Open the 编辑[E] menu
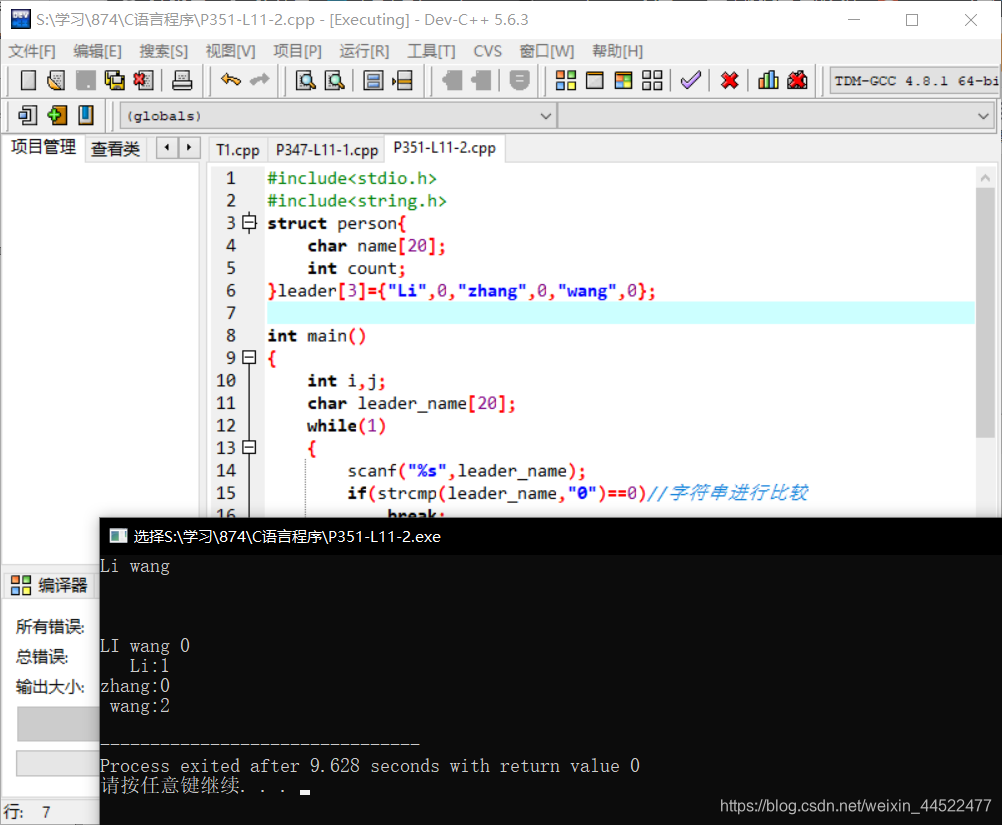Viewport: 1002px width, 825px height. coord(97,51)
